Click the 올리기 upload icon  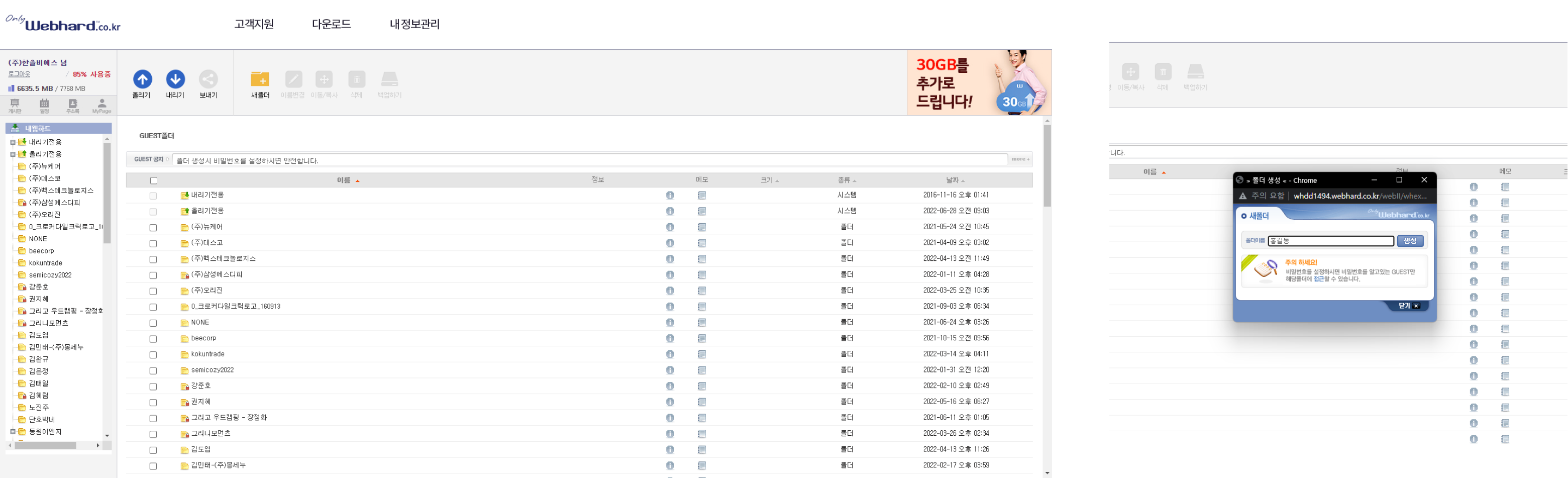tap(143, 79)
